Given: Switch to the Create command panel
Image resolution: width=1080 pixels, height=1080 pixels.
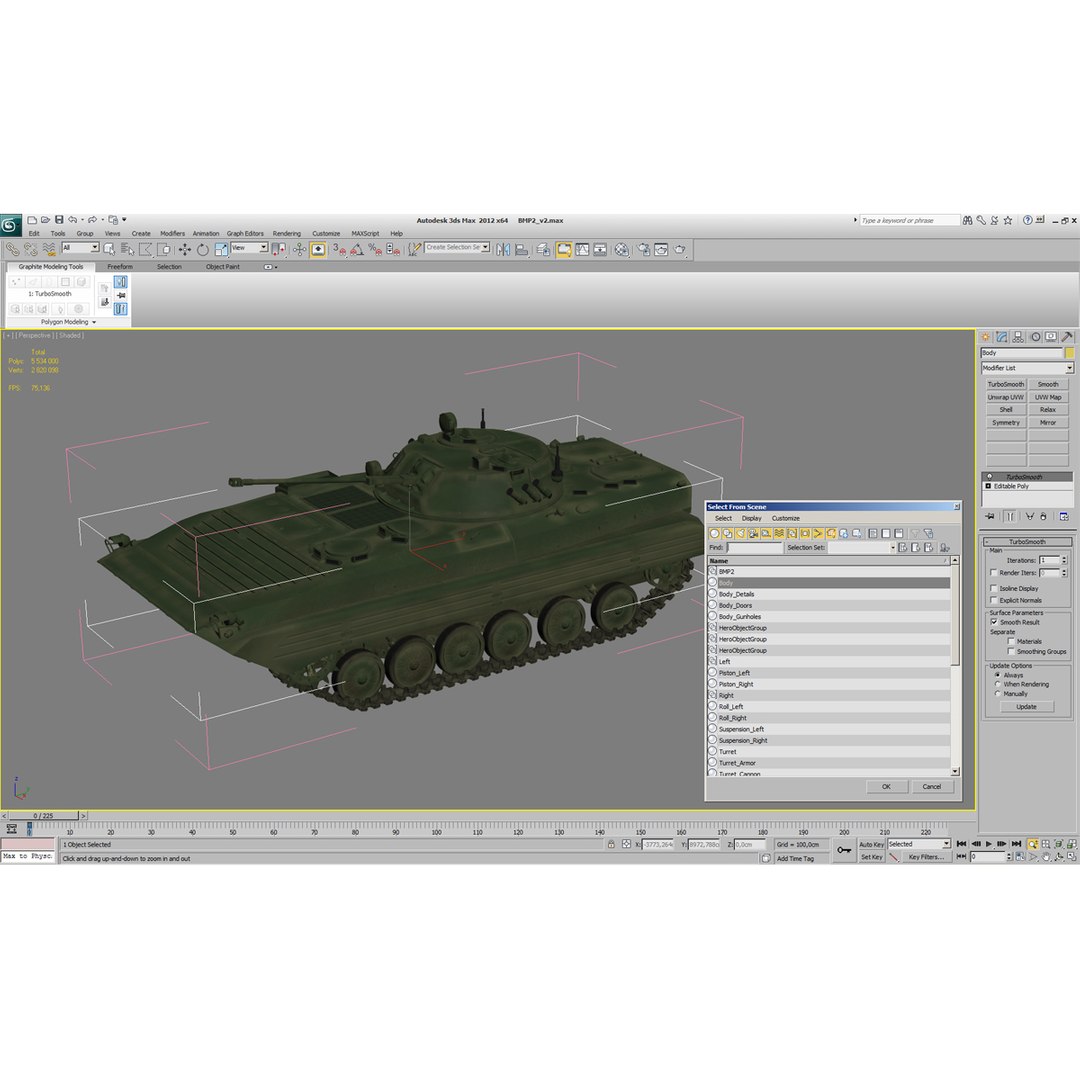Looking at the screenshot, I should click(x=986, y=337).
